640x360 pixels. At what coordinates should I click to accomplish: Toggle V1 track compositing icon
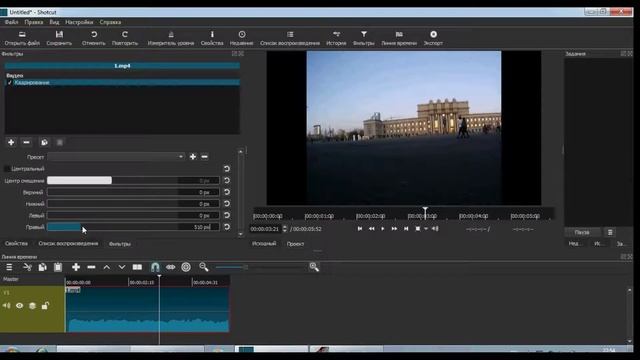(x=32, y=306)
